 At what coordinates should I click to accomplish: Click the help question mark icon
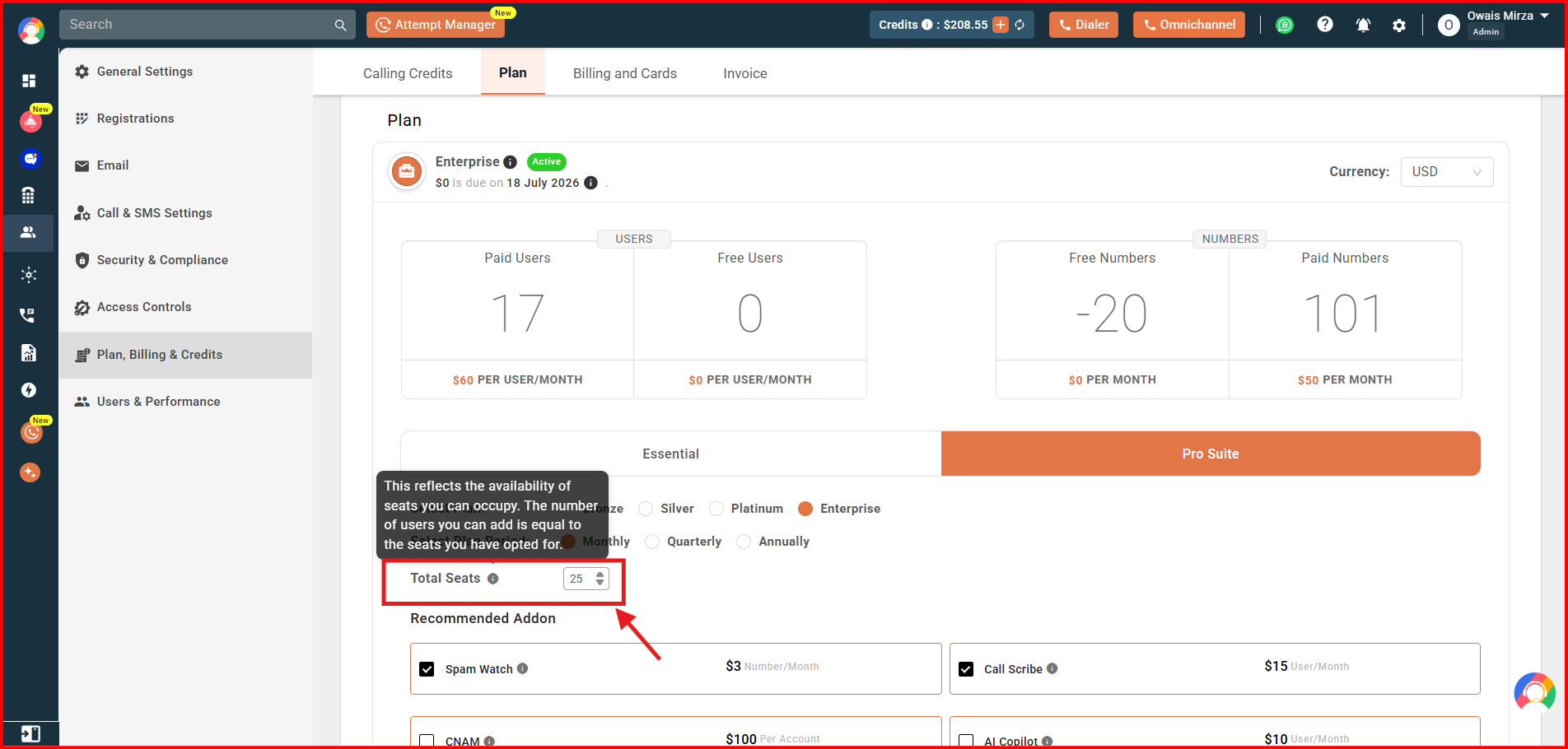tap(1325, 25)
